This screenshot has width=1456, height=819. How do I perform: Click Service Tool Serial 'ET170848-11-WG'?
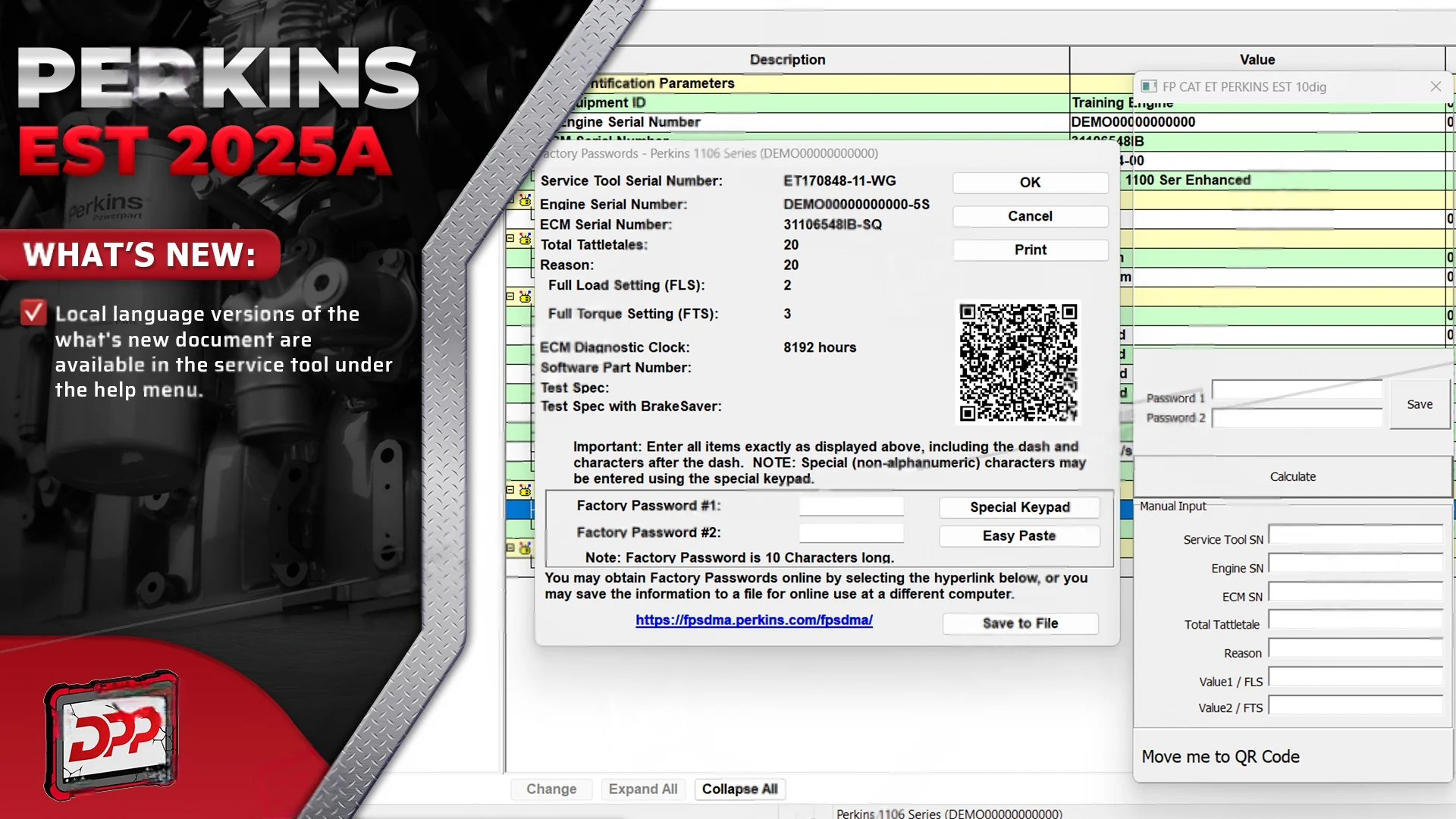click(839, 181)
